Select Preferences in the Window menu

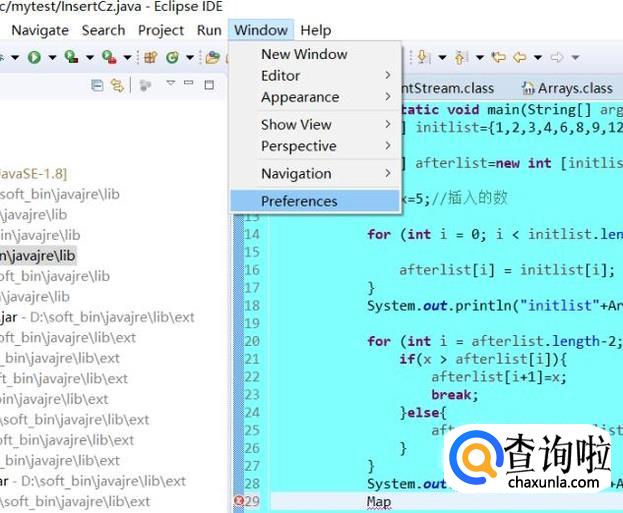click(x=315, y=201)
